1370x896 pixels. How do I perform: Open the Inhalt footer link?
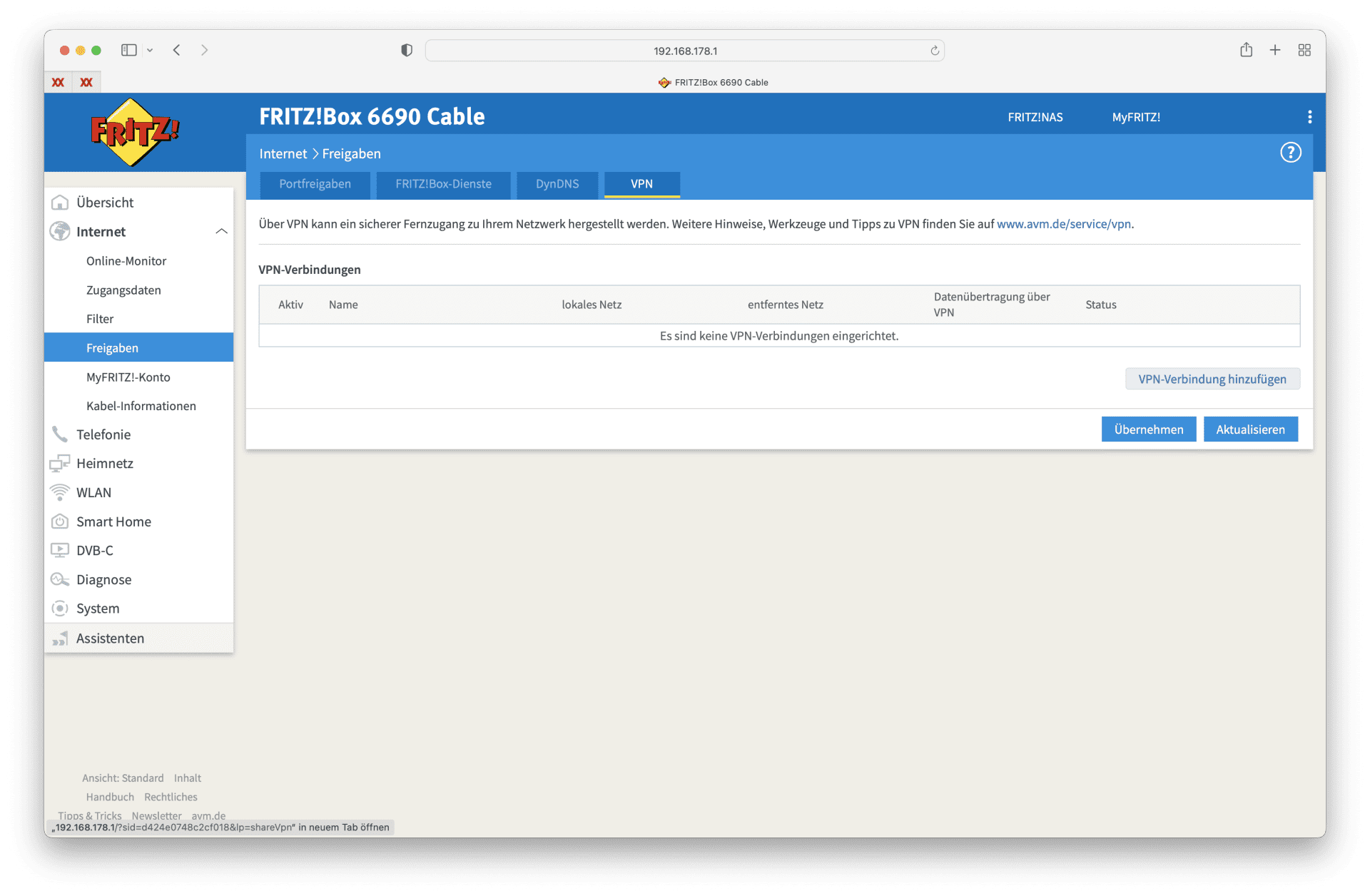pos(188,778)
